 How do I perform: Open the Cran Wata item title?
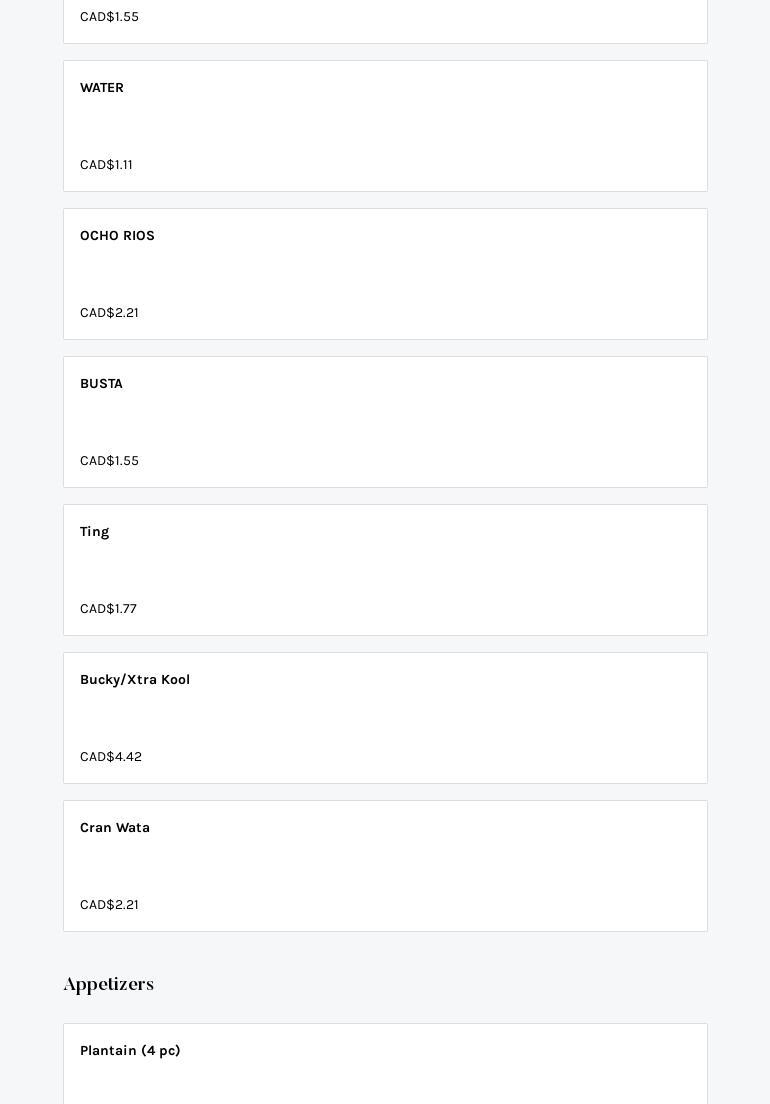115,828
